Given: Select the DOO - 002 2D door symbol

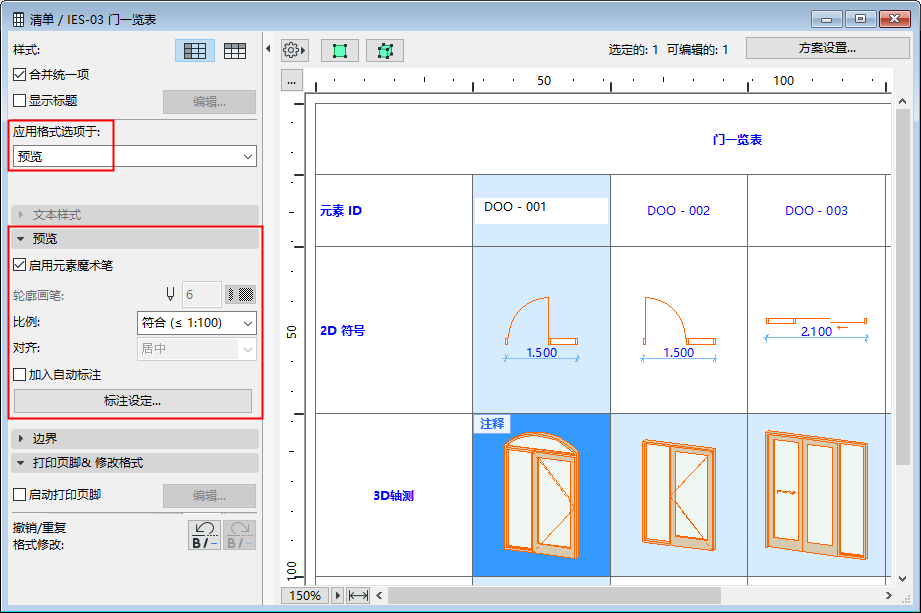Looking at the screenshot, I should click(679, 329).
